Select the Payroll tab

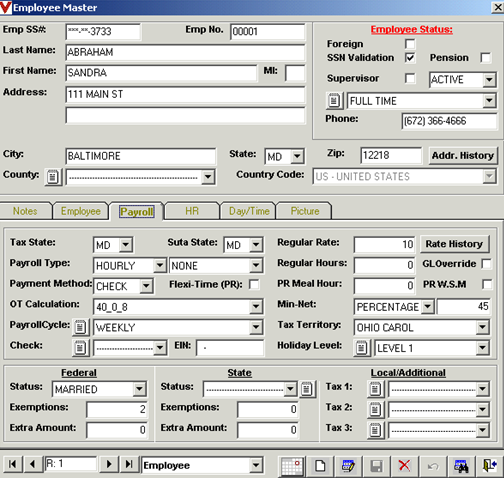click(x=137, y=212)
